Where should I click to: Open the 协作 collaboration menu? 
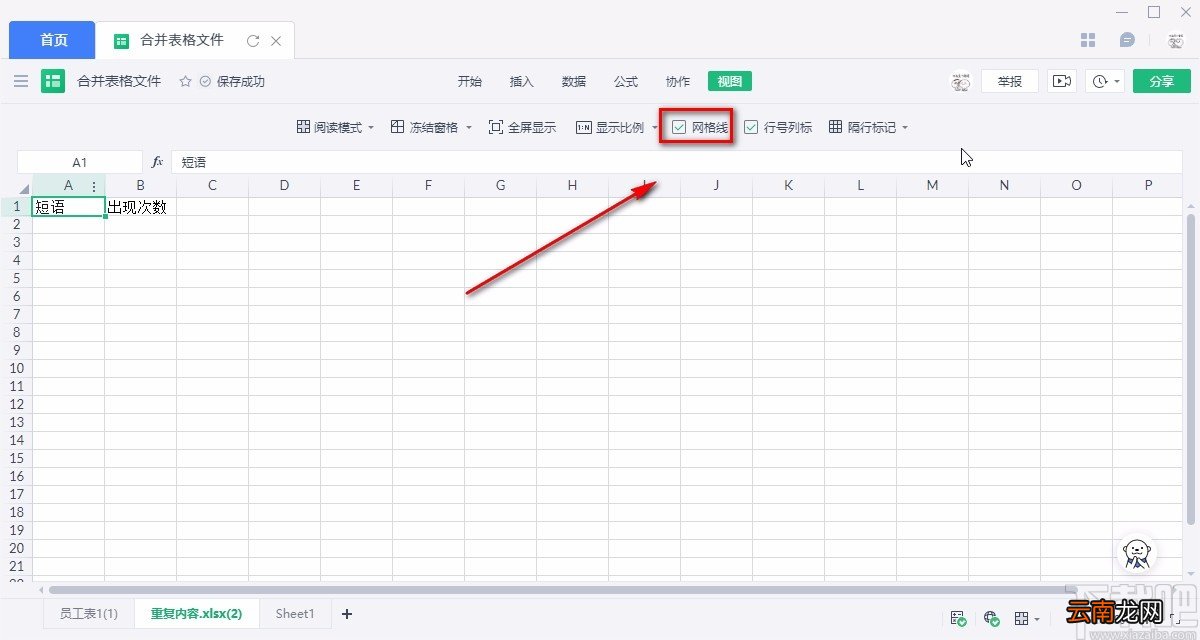click(x=677, y=82)
